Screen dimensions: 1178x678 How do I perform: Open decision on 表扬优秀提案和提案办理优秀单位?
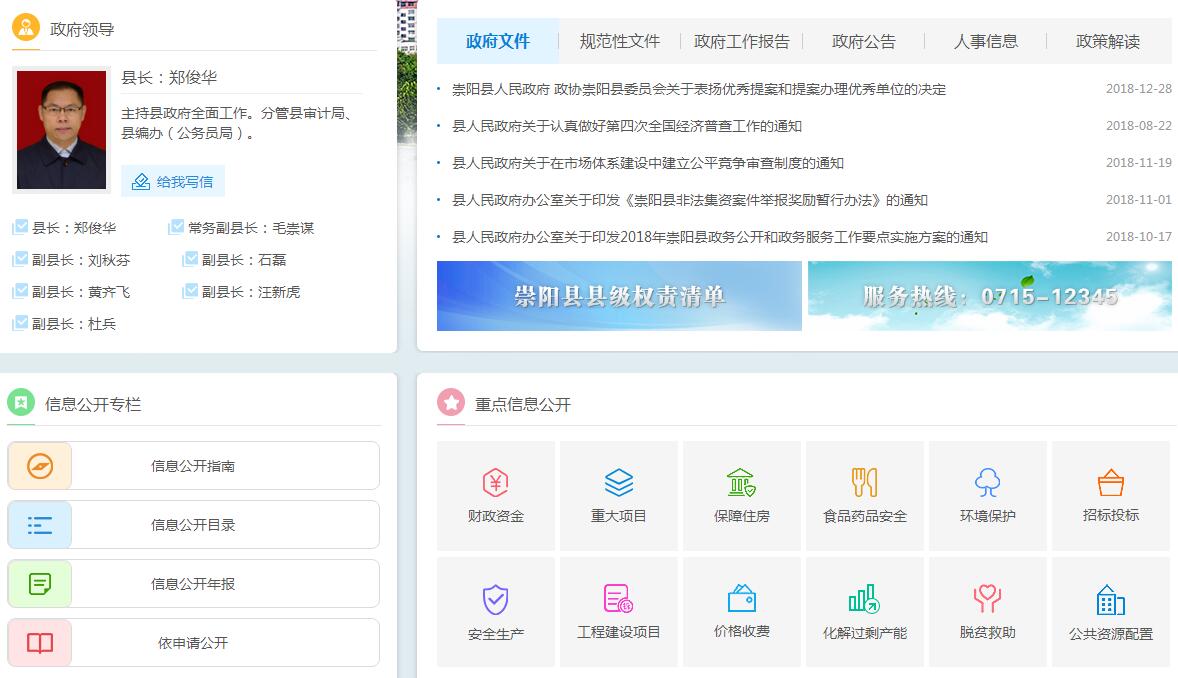point(699,89)
